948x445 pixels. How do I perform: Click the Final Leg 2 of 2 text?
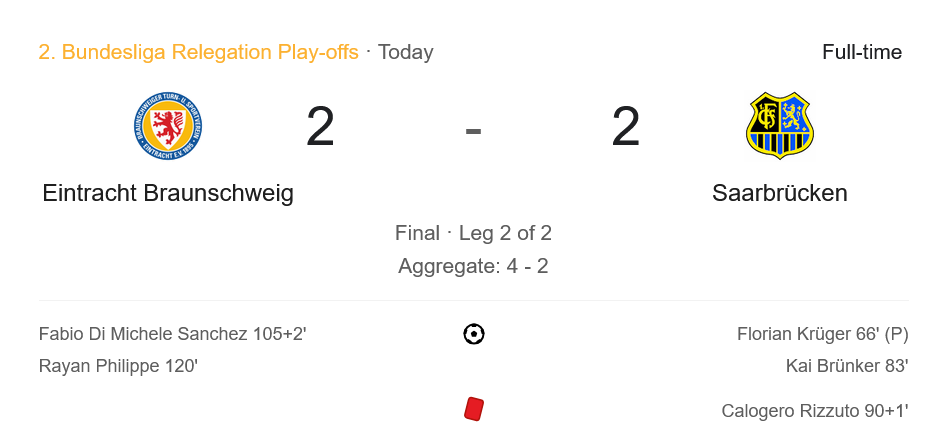(474, 233)
